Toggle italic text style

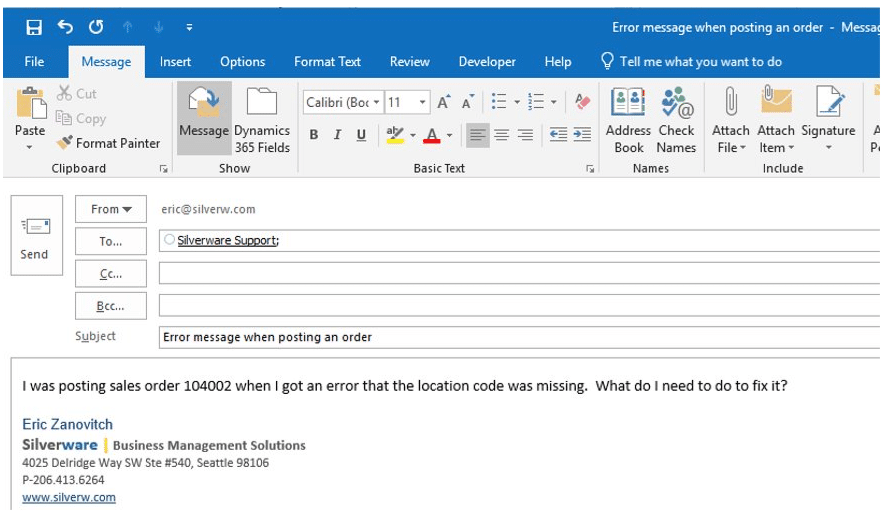[338, 135]
